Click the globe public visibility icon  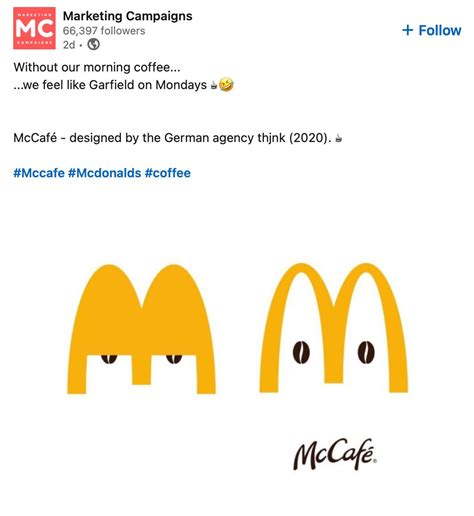coord(93,44)
